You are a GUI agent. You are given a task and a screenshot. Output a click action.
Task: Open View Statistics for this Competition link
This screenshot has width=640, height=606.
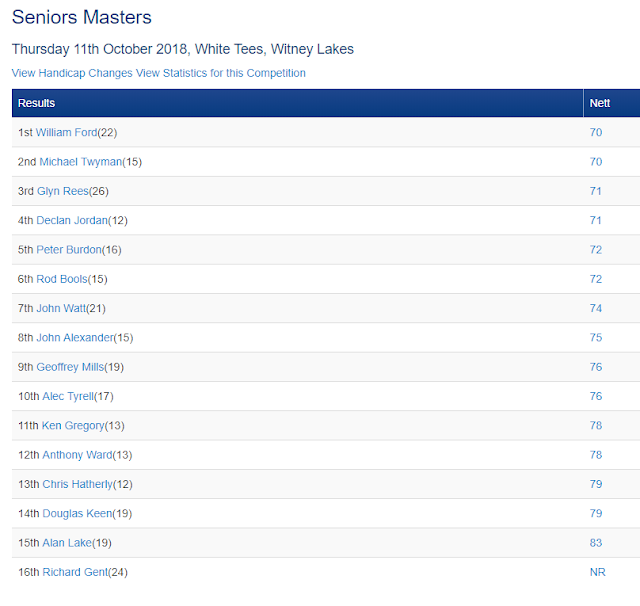(x=221, y=73)
